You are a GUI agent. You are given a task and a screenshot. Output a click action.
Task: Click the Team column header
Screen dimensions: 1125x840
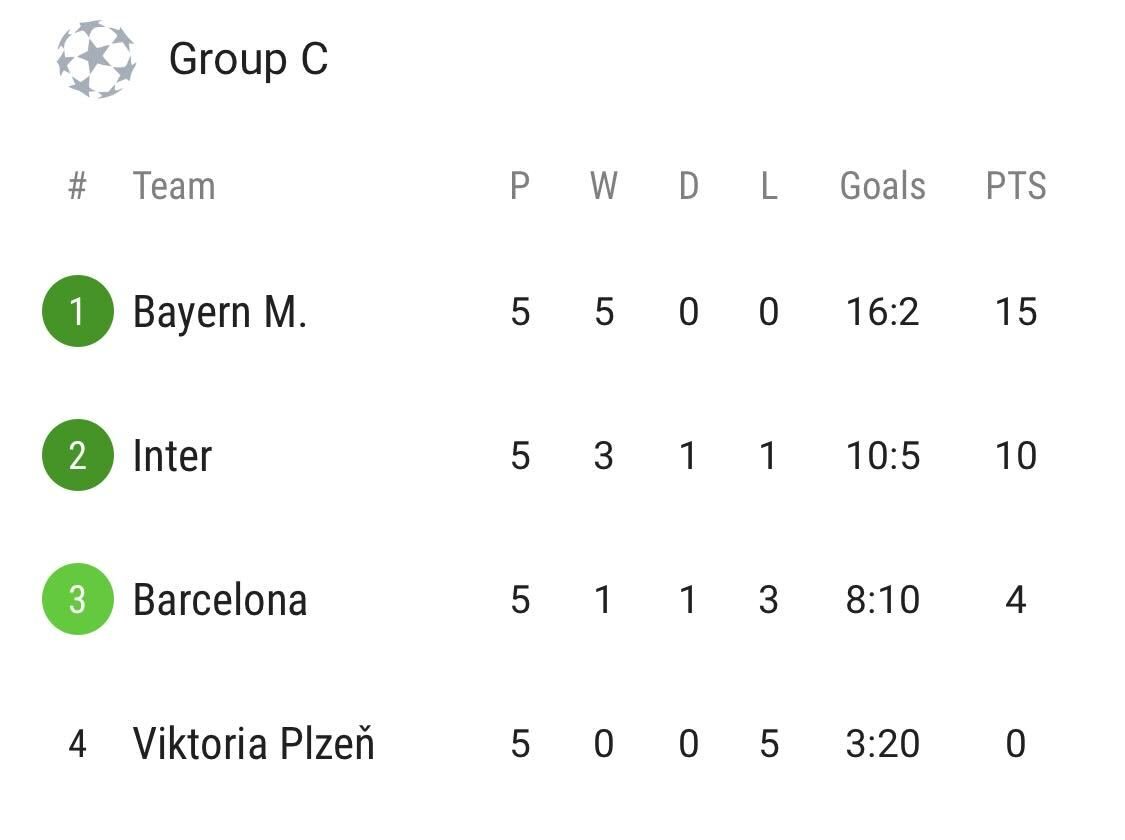(174, 186)
